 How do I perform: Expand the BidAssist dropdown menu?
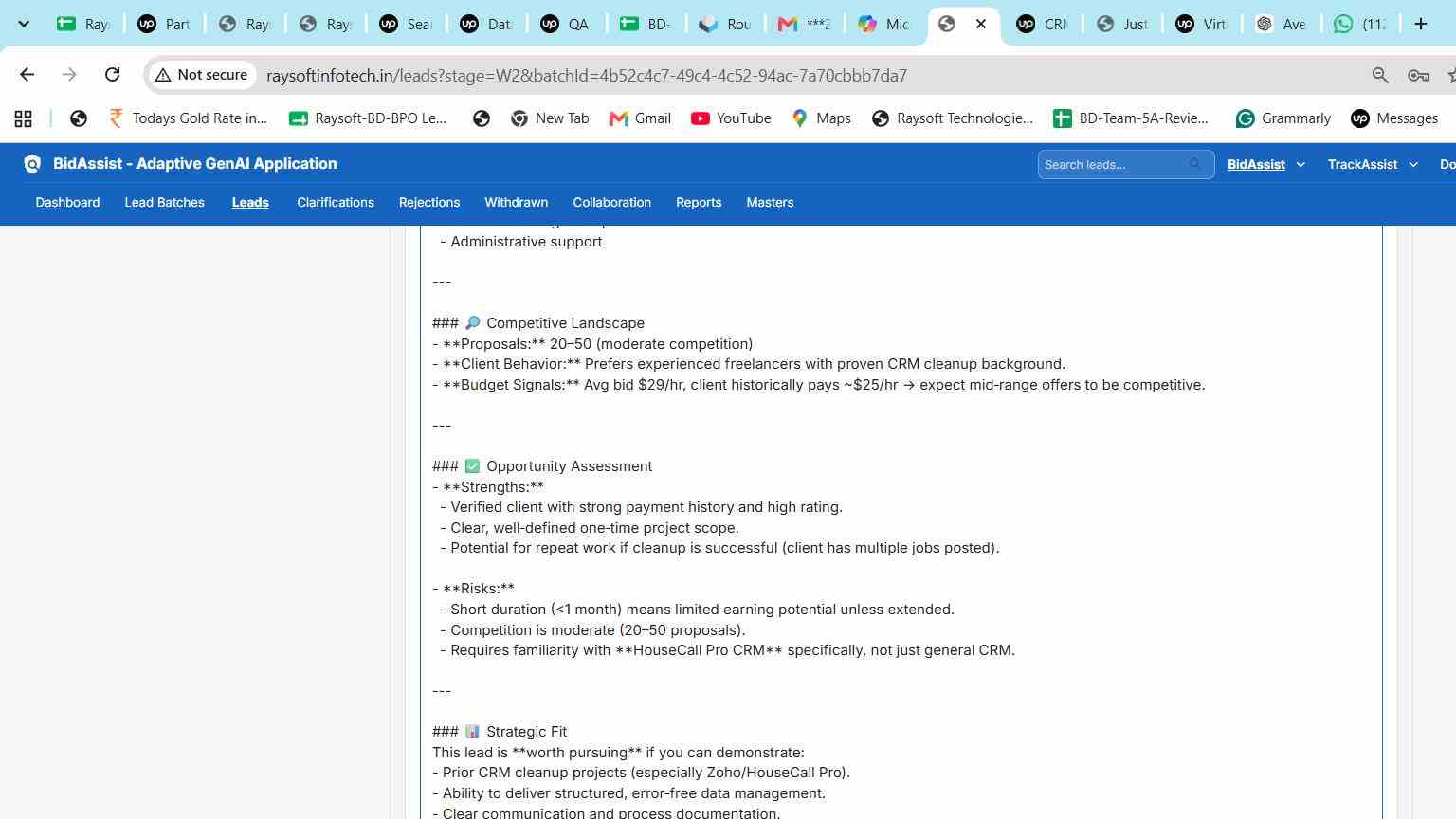tap(1266, 164)
